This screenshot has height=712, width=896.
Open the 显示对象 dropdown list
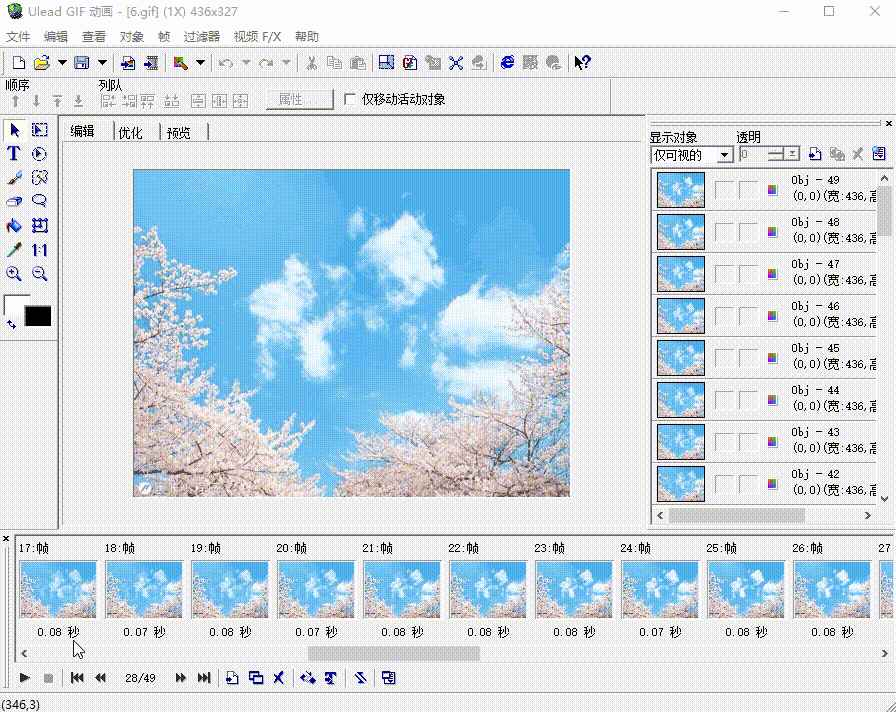click(x=724, y=155)
